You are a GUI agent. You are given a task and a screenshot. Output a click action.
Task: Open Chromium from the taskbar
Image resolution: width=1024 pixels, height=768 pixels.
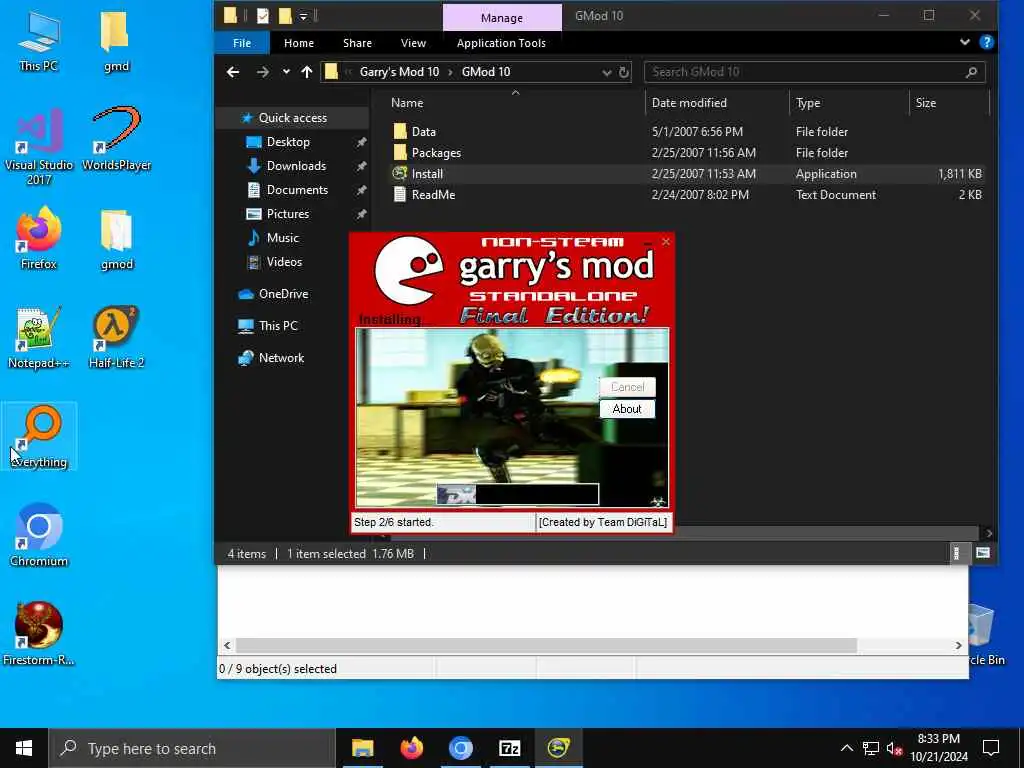(460, 748)
